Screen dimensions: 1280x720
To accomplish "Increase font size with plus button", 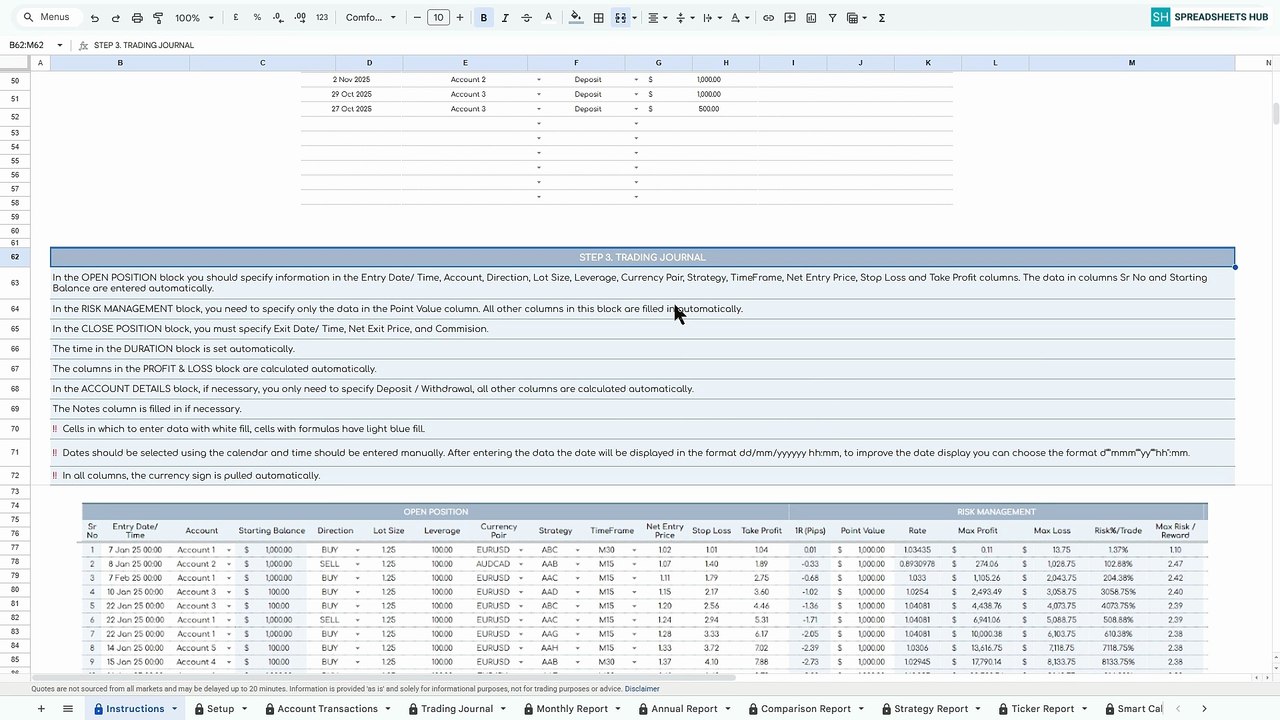I will coord(460,18).
